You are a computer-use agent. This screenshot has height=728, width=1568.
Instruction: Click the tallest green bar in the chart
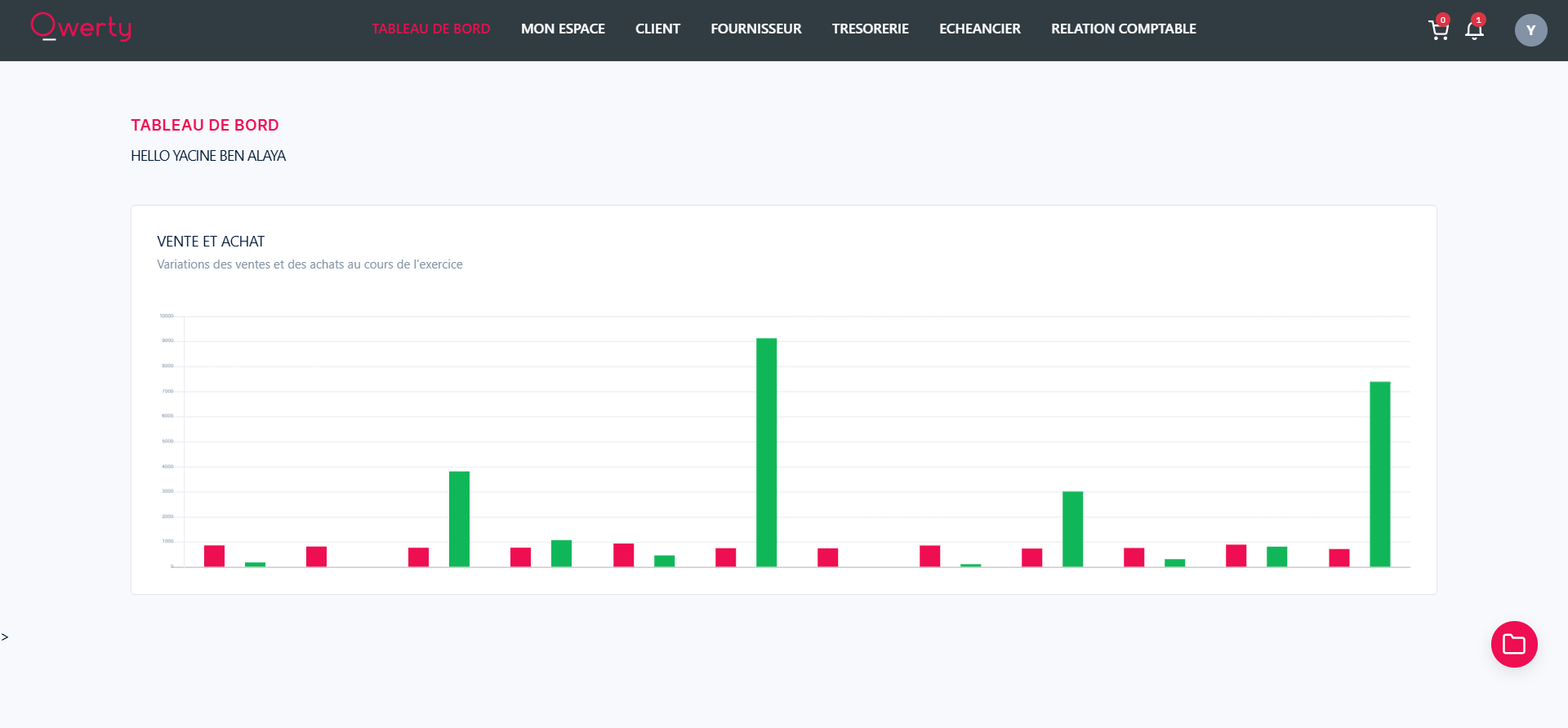766,452
